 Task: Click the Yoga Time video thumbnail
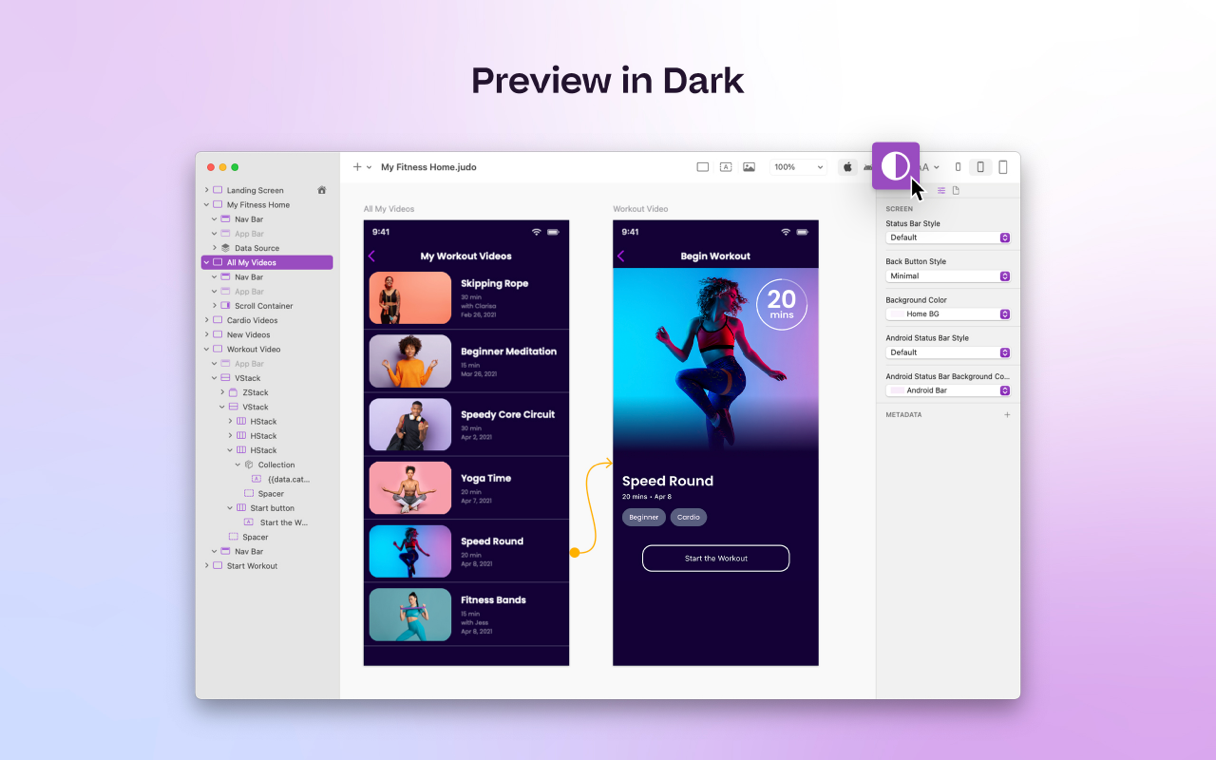pos(410,487)
